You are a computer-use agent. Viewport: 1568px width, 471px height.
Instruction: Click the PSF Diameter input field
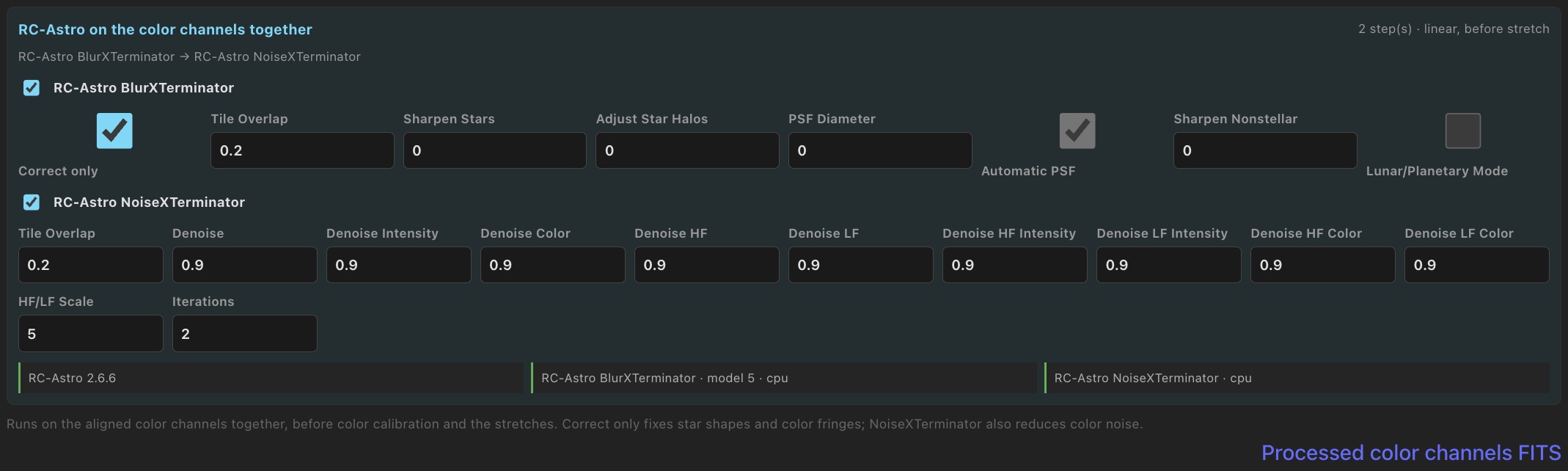(x=880, y=150)
